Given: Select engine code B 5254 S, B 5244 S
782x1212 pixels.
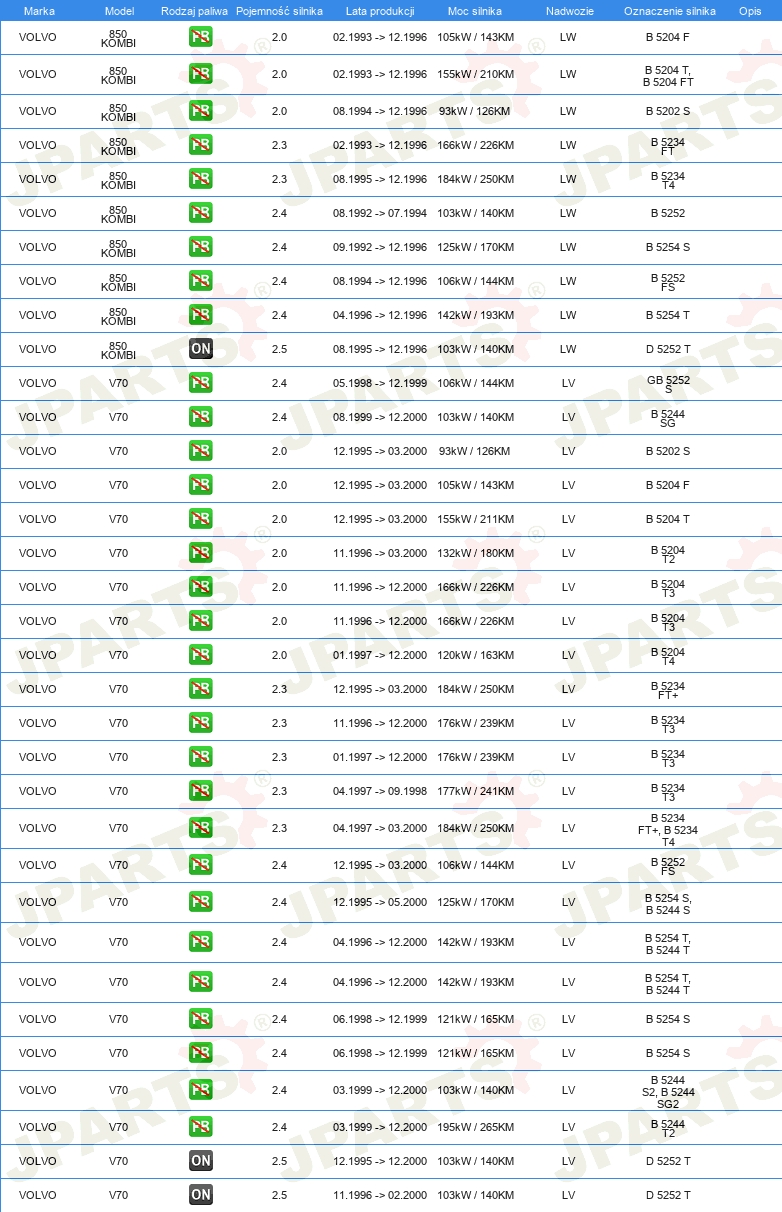Looking at the screenshot, I should (x=668, y=903).
